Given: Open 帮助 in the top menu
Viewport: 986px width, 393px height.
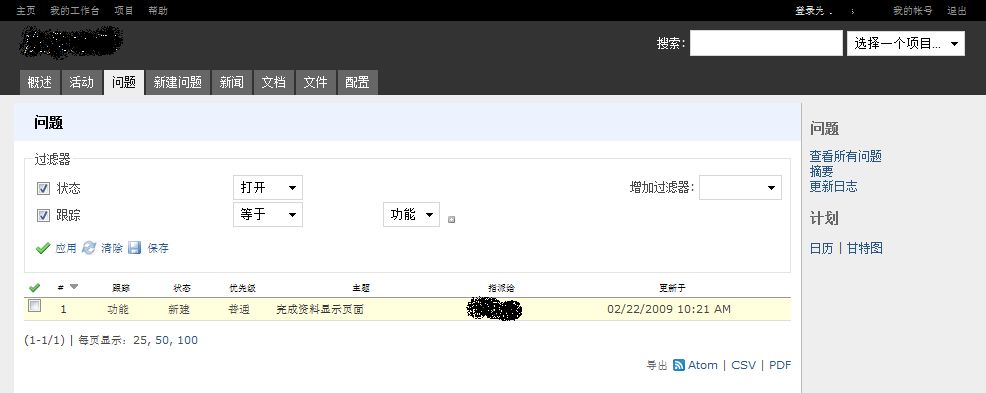Looking at the screenshot, I should [158, 11].
